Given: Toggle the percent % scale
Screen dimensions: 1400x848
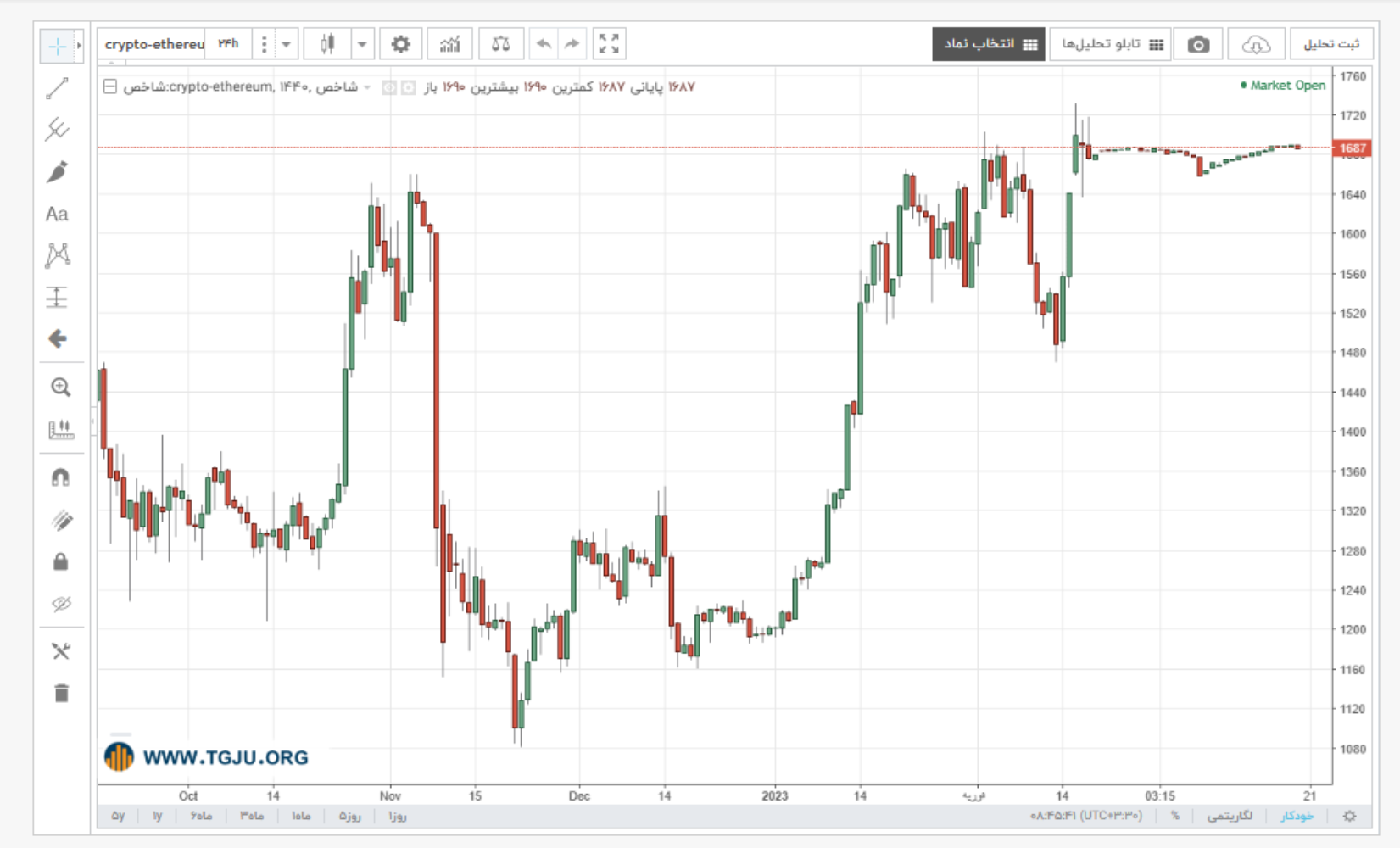Looking at the screenshot, I should pyautogui.click(x=1175, y=816).
